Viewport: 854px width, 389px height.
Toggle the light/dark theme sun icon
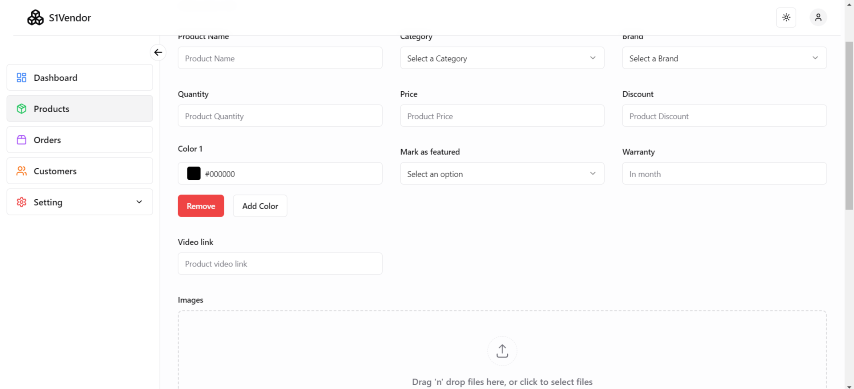(x=786, y=17)
